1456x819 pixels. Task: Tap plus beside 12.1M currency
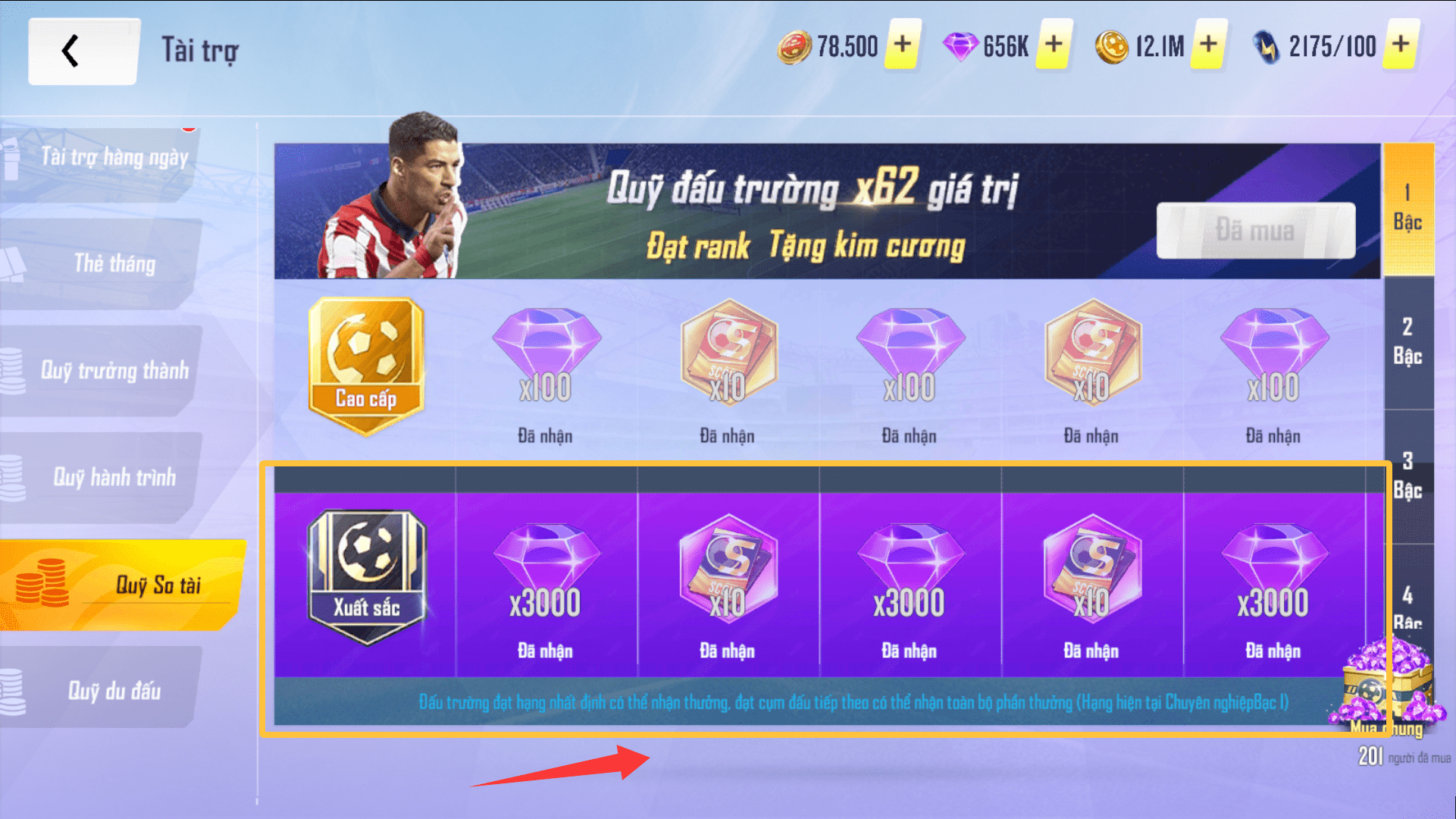pos(1209,45)
